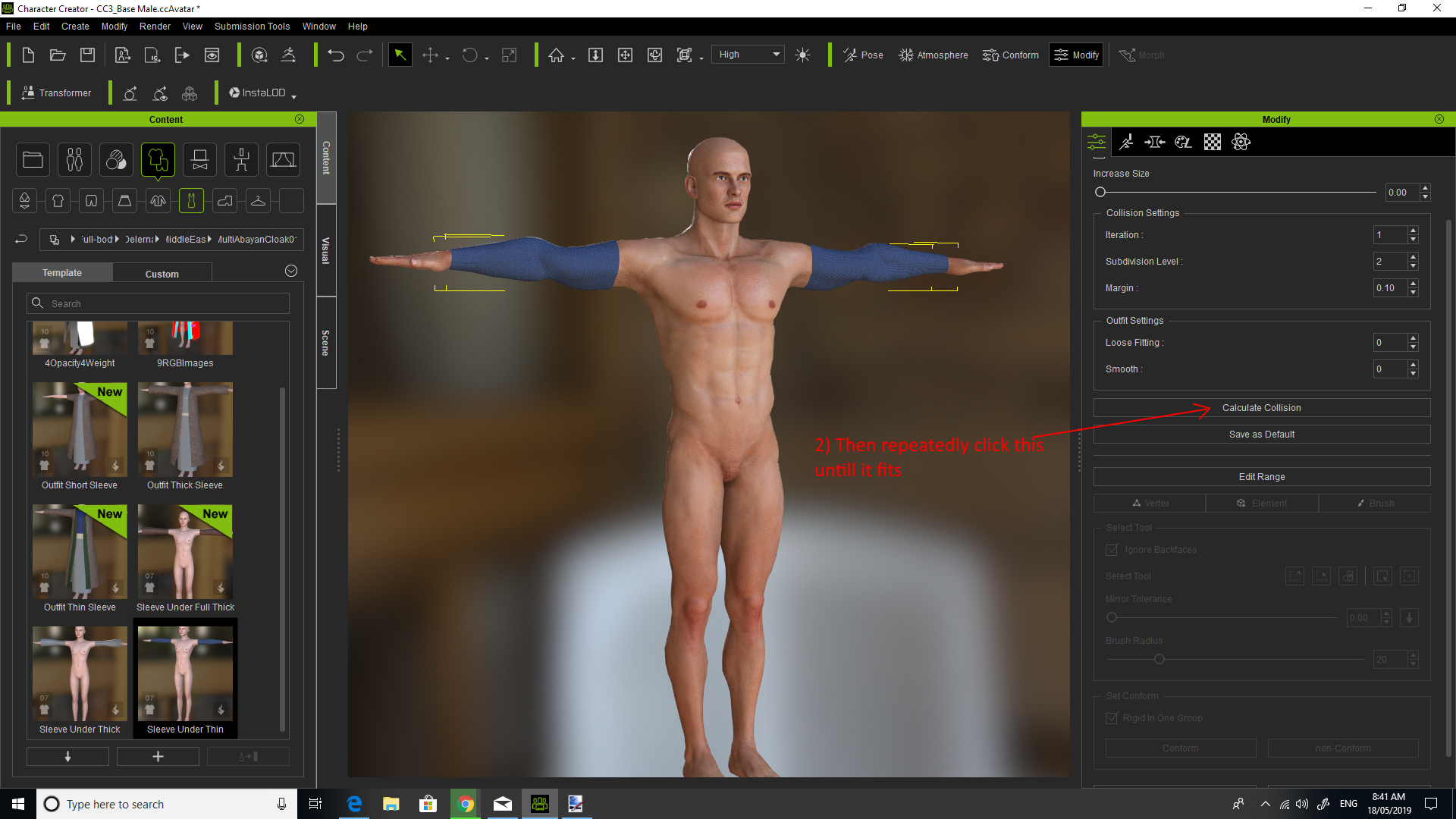Click the Edit Range button

click(1261, 477)
